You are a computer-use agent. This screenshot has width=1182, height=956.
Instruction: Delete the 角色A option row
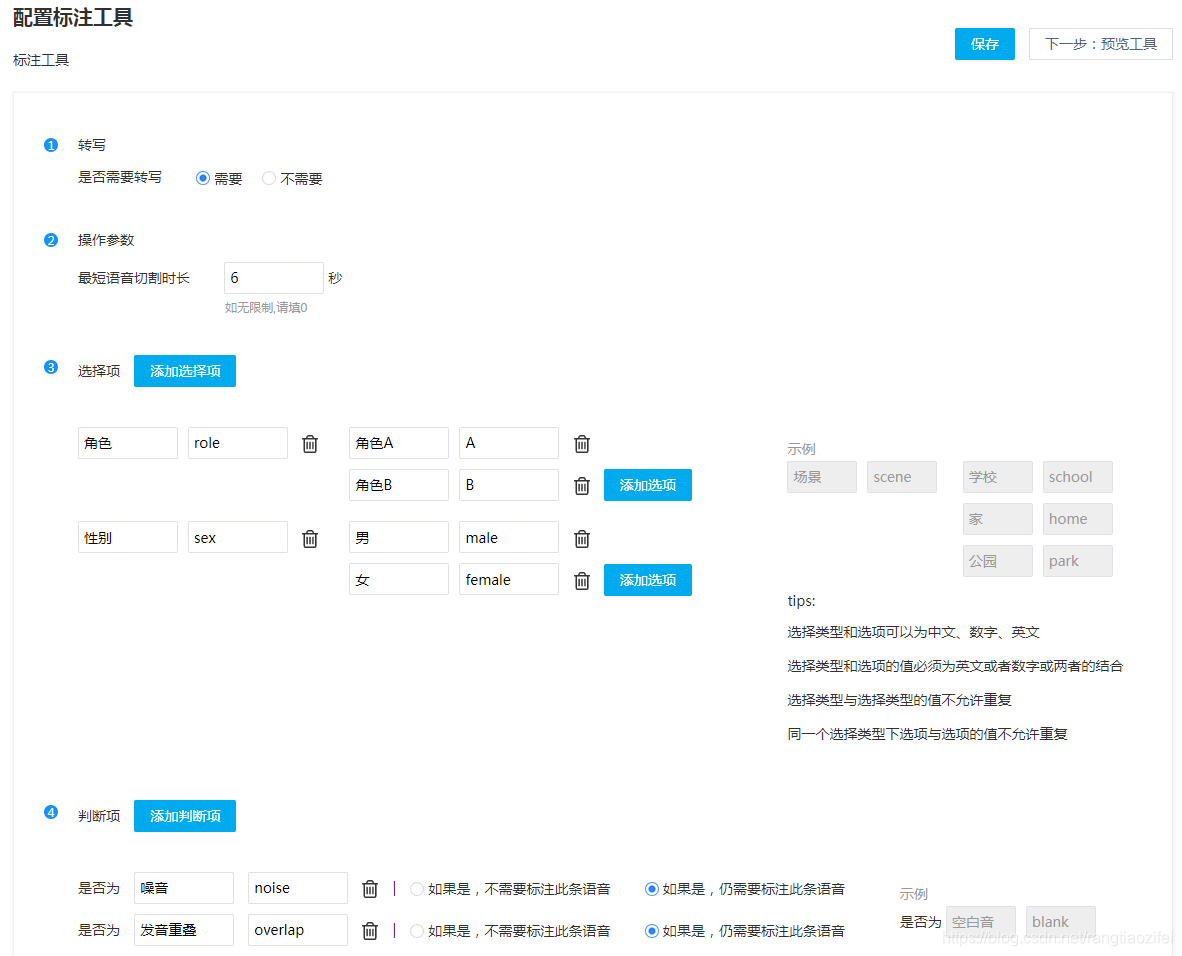click(x=581, y=443)
